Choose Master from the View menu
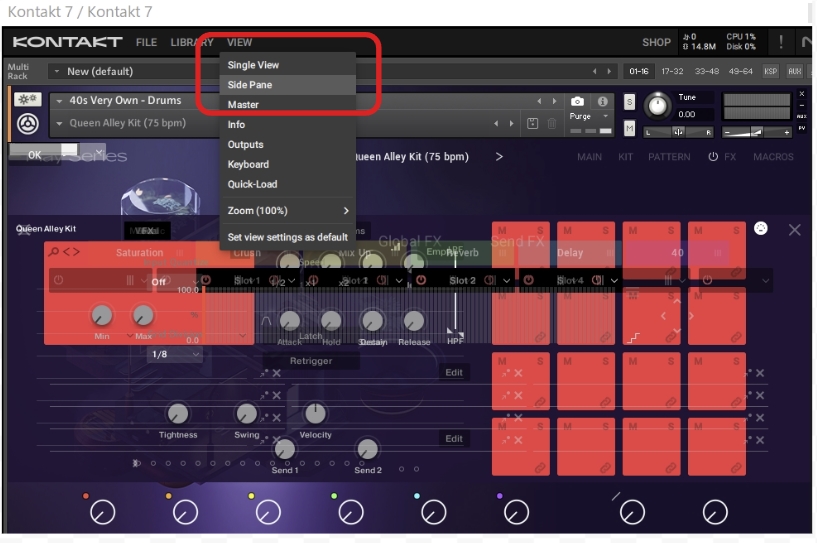This screenshot has height=543, width=817. point(288,104)
